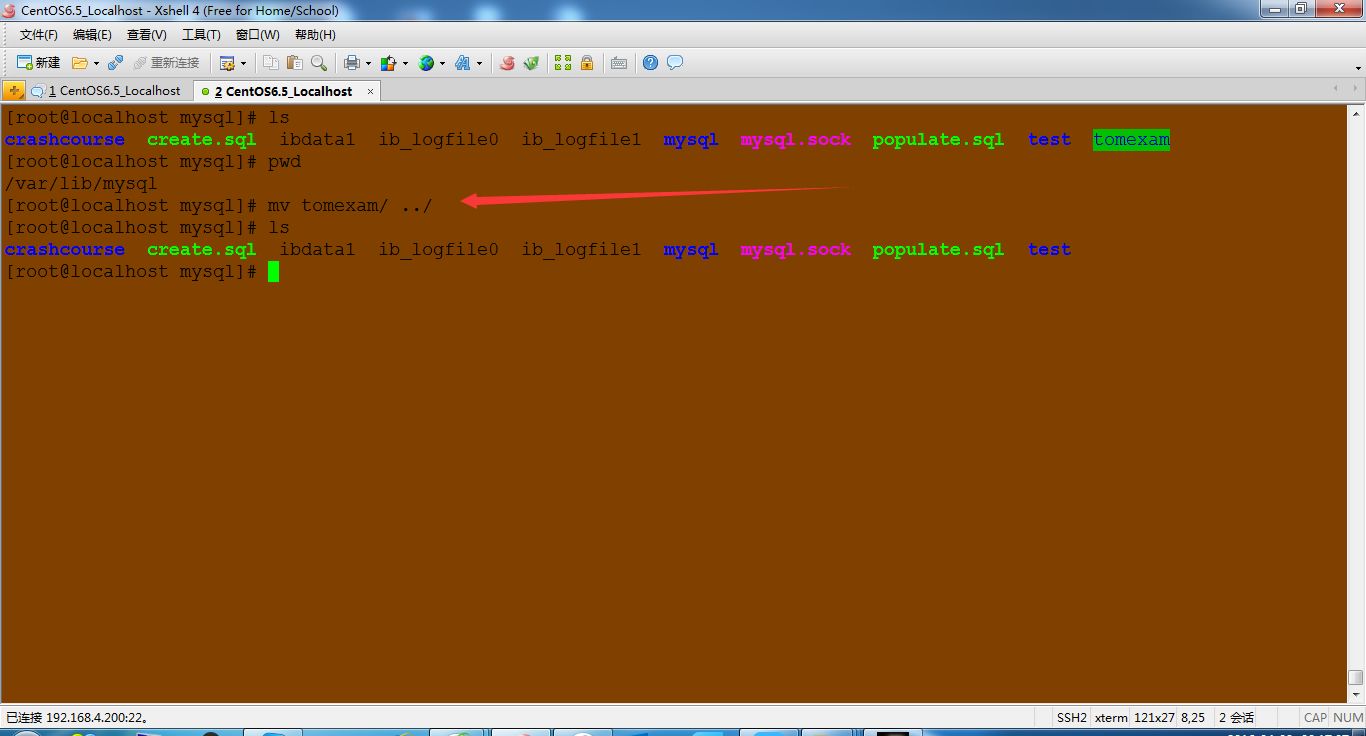The height and width of the screenshot is (736, 1366).
Task: Expand the open-session folder dropdown arrow
Action: tap(96, 63)
